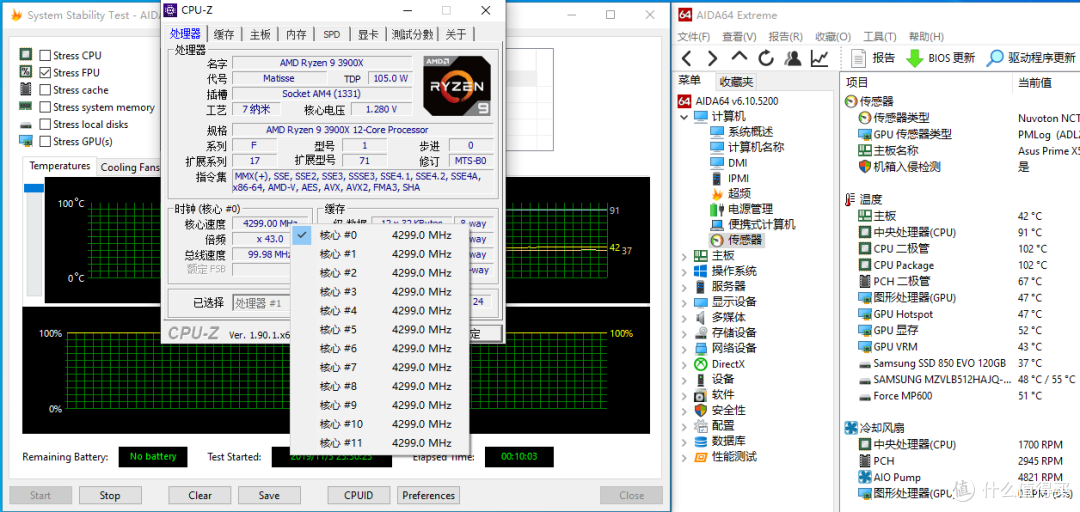Screen dimensions: 1080x512
Task: Select 计算机名称 in the tree
Action: tap(747, 147)
